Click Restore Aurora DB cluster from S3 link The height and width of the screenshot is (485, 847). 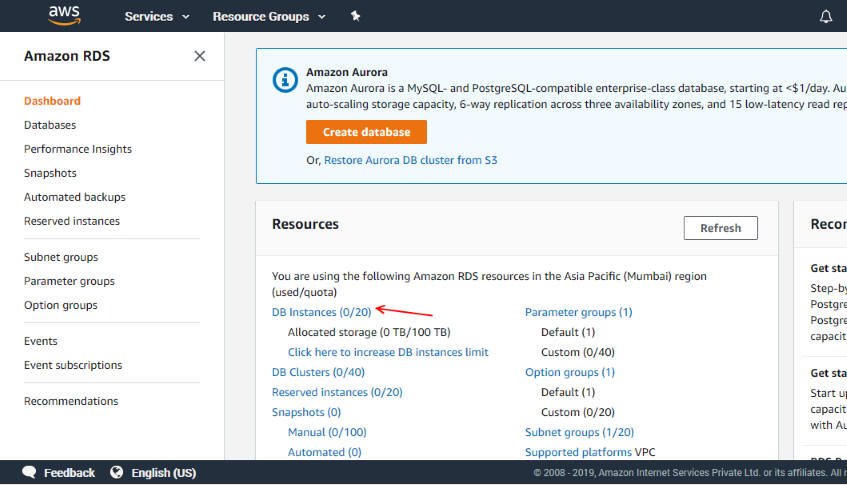411,160
